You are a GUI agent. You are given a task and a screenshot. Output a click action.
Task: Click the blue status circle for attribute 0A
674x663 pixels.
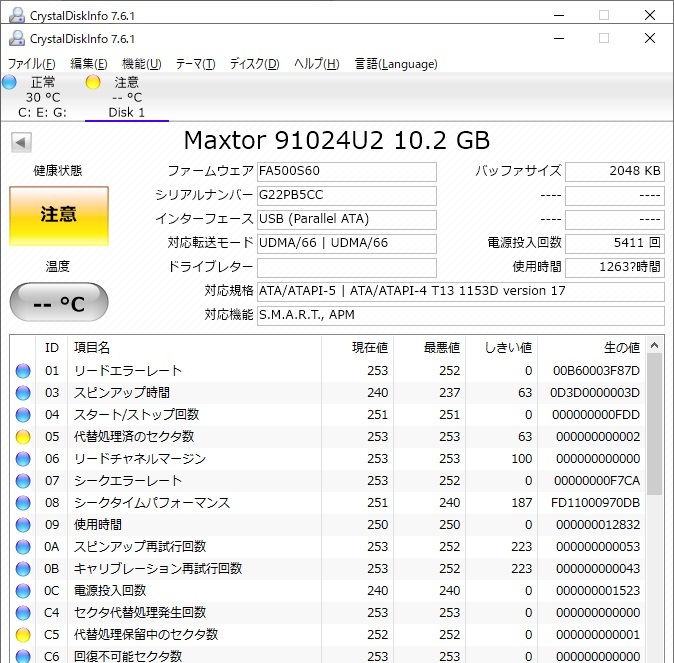click(x=23, y=546)
